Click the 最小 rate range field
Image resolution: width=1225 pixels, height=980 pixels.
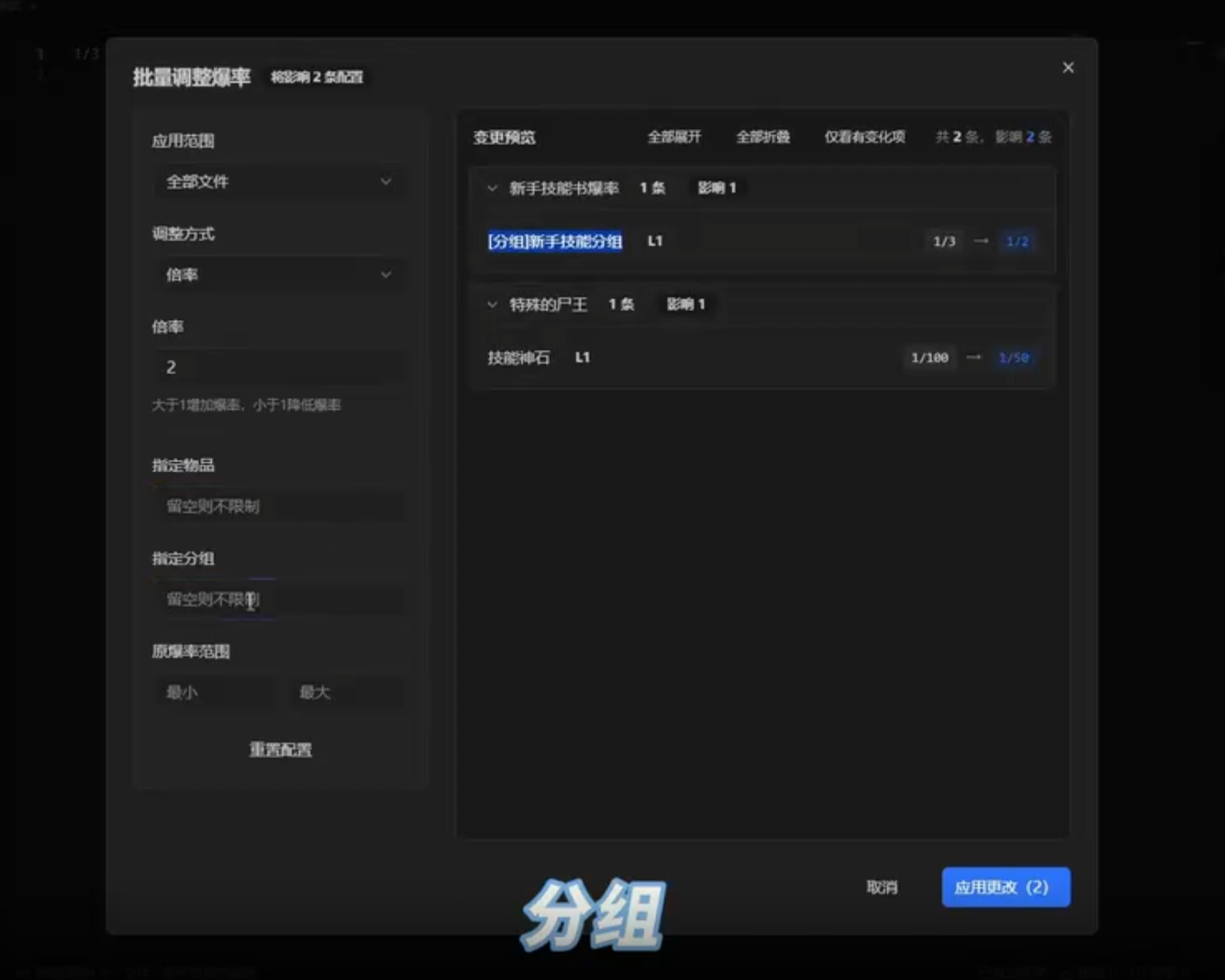point(213,692)
